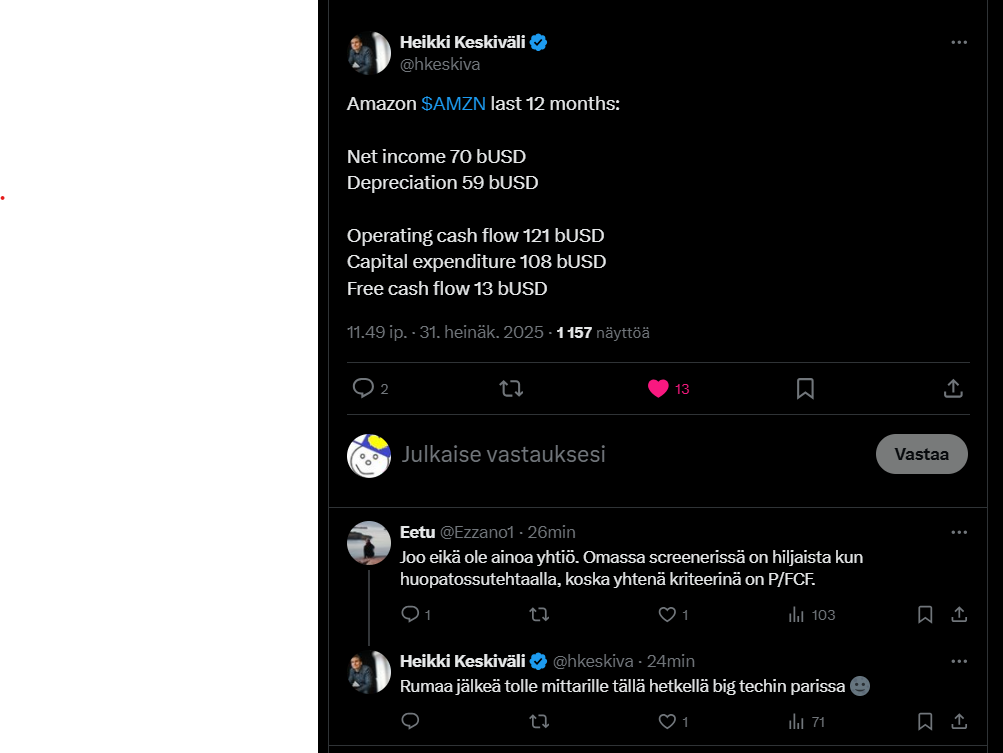Open the $AMZN cashtag link

coord(454,104)
